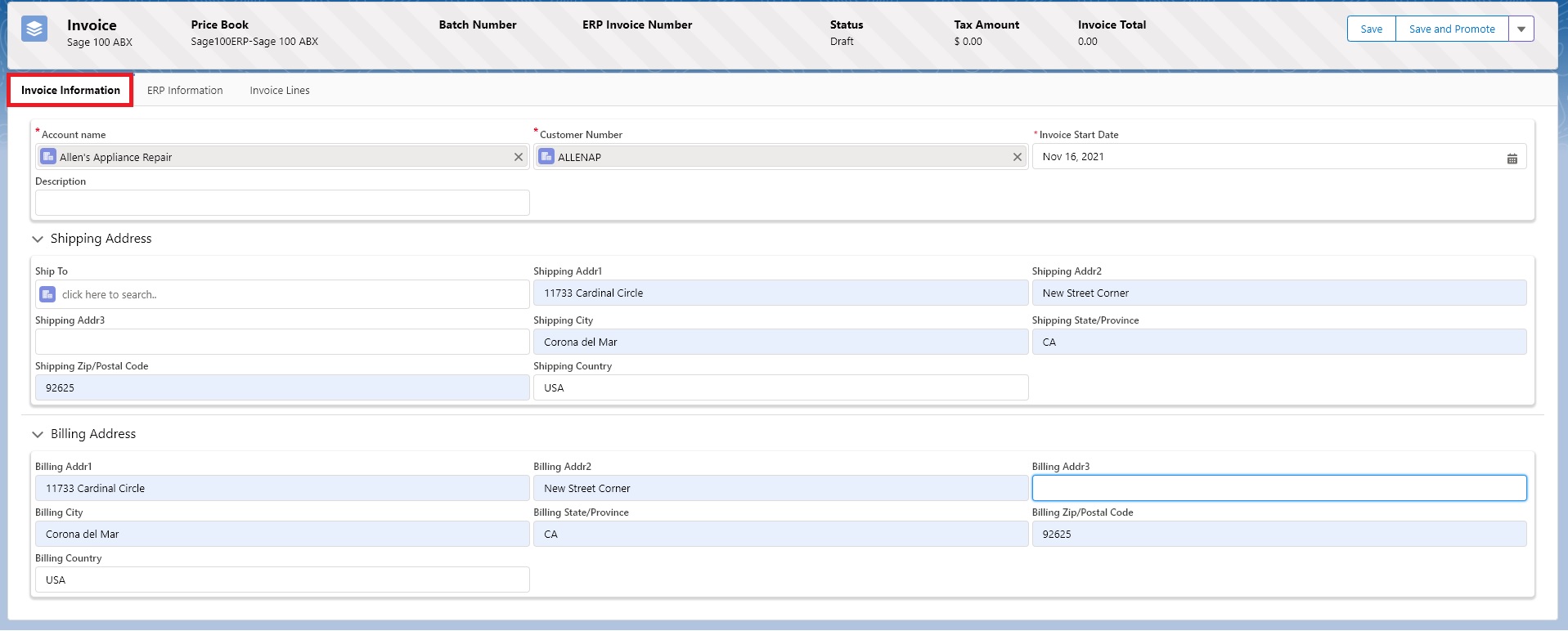
Task: Go to the Invoice Lines tab
Action: (280, 90)
